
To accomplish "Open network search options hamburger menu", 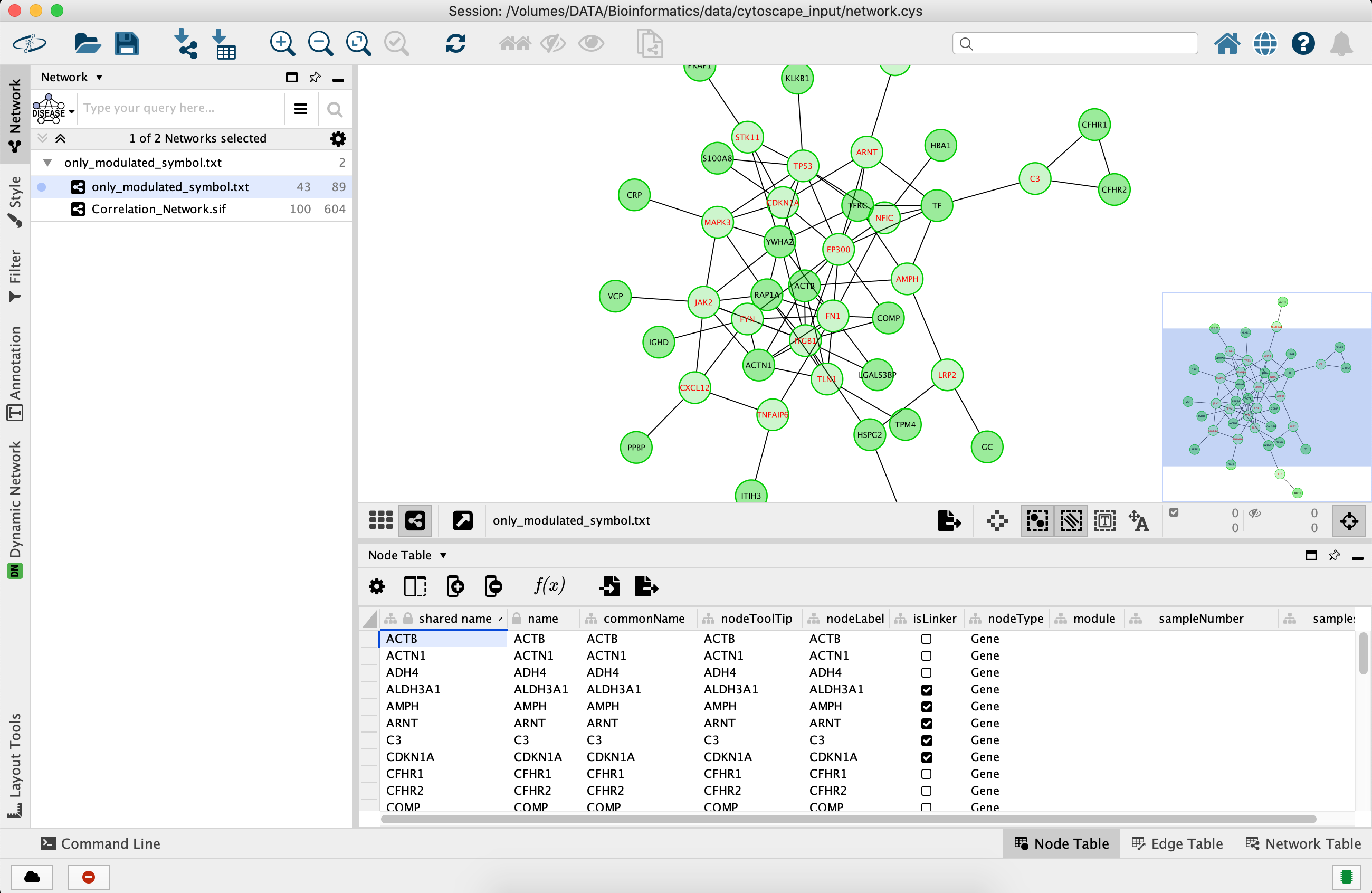I will pos(300,108).
